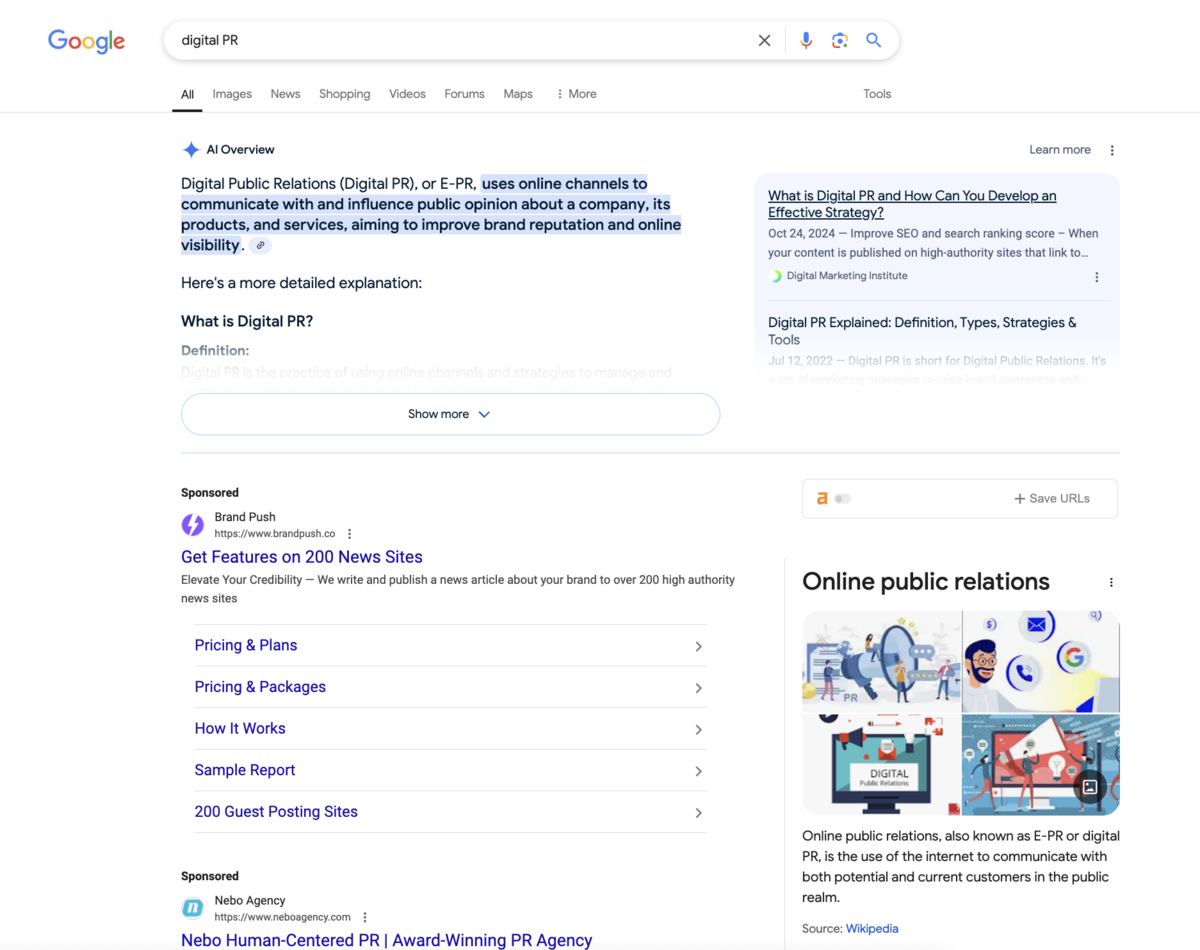
Task: Open the More search categories dropdown
Action: pyautogui.click(x=575, y=93)
